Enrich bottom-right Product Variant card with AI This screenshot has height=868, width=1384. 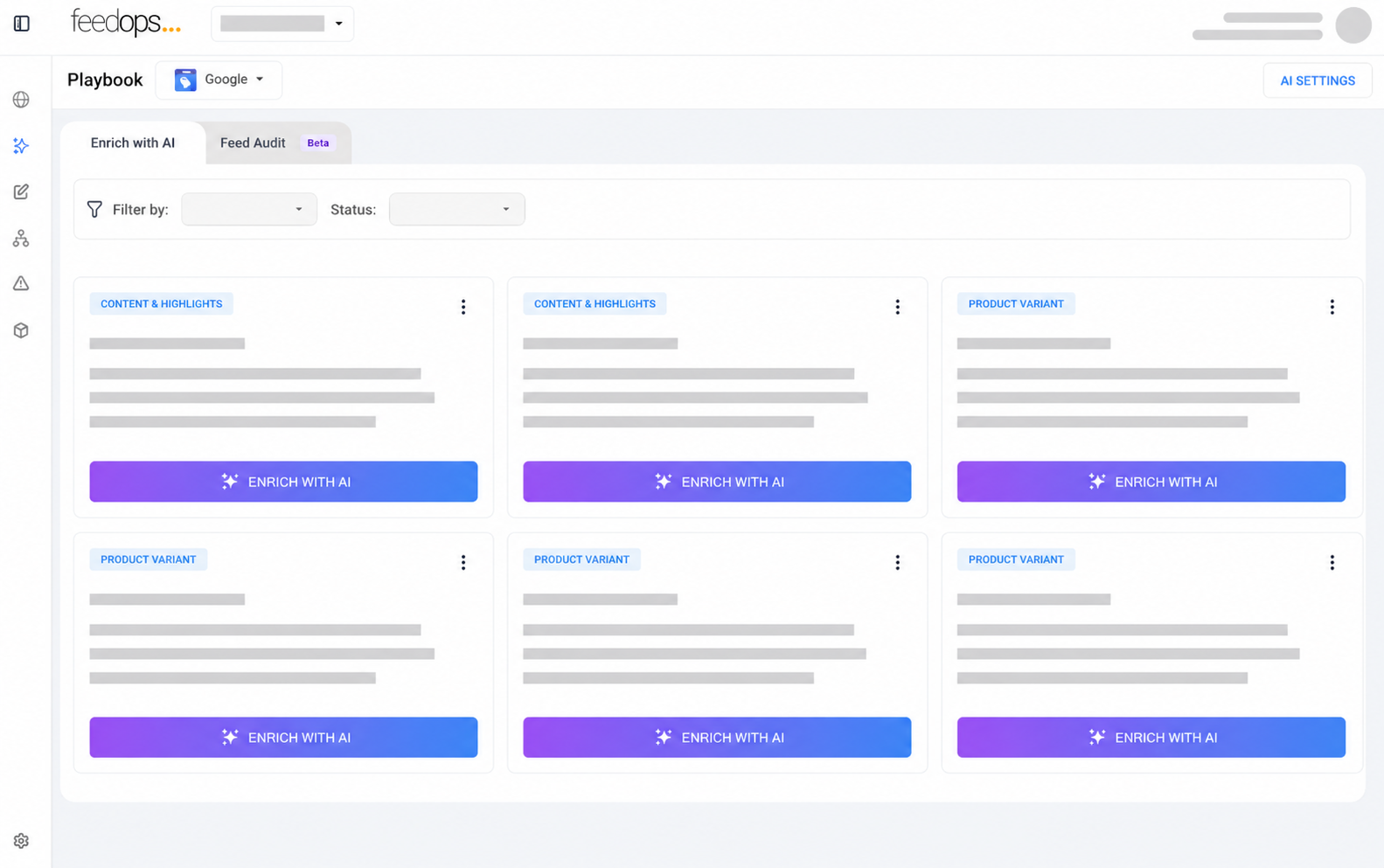(1151, 738)
